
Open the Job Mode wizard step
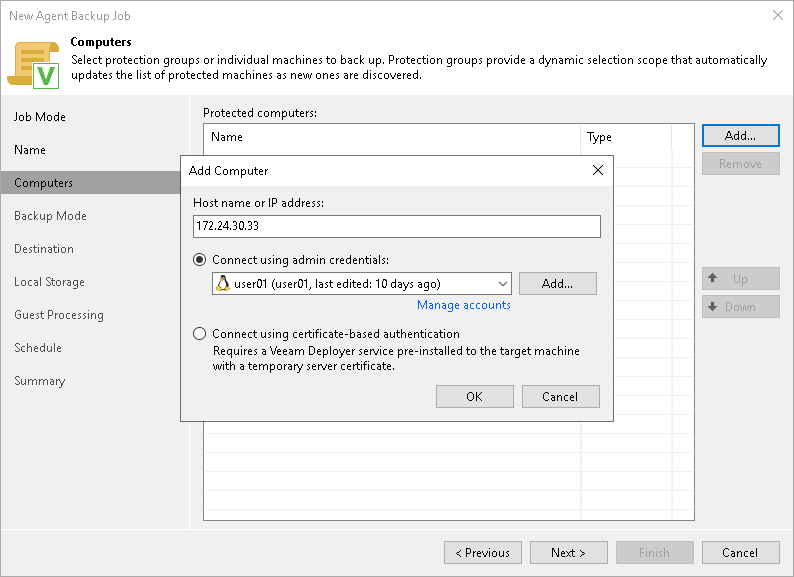point(40,117)
